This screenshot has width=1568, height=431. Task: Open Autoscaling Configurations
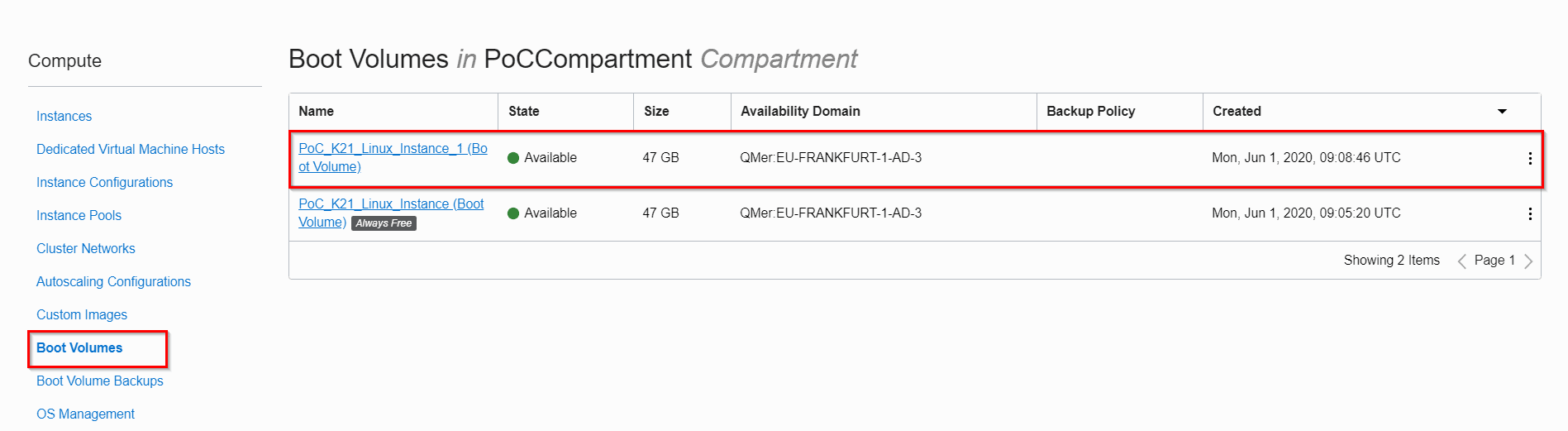(113, 282)
